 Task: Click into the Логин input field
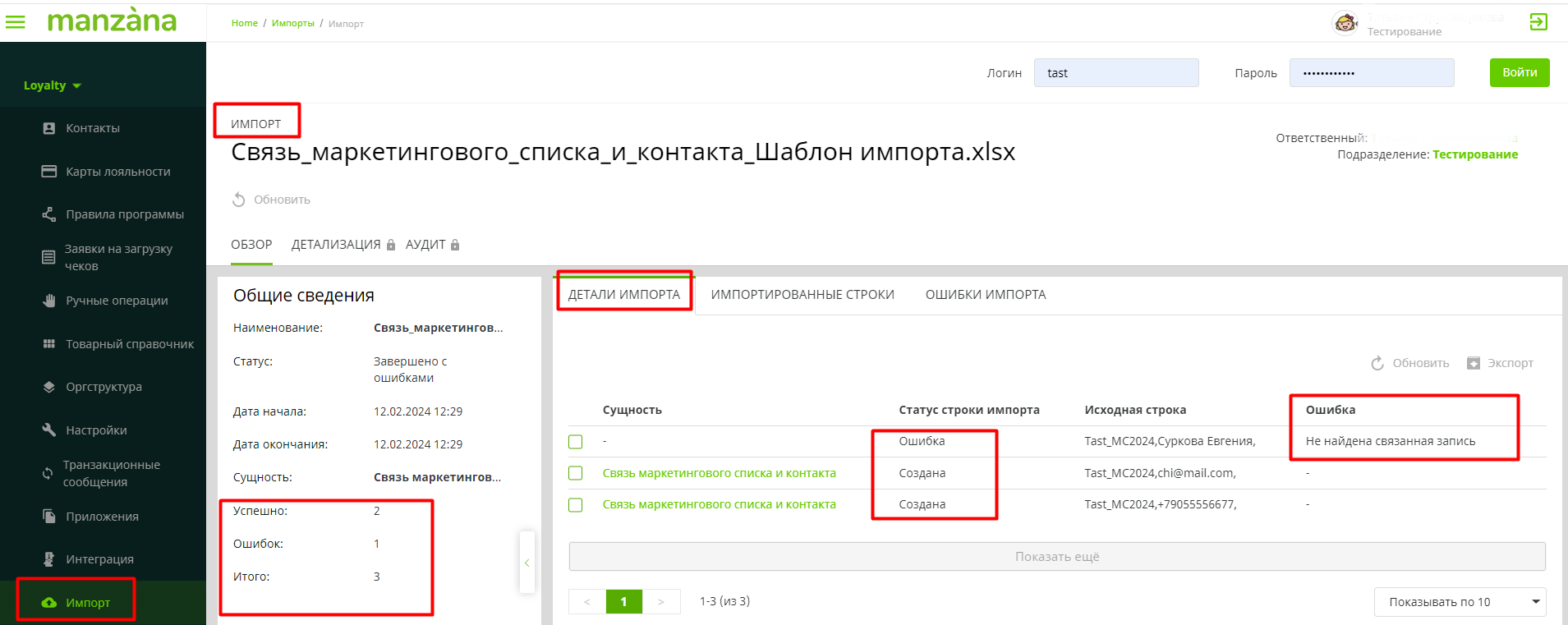pos(1115,73)
